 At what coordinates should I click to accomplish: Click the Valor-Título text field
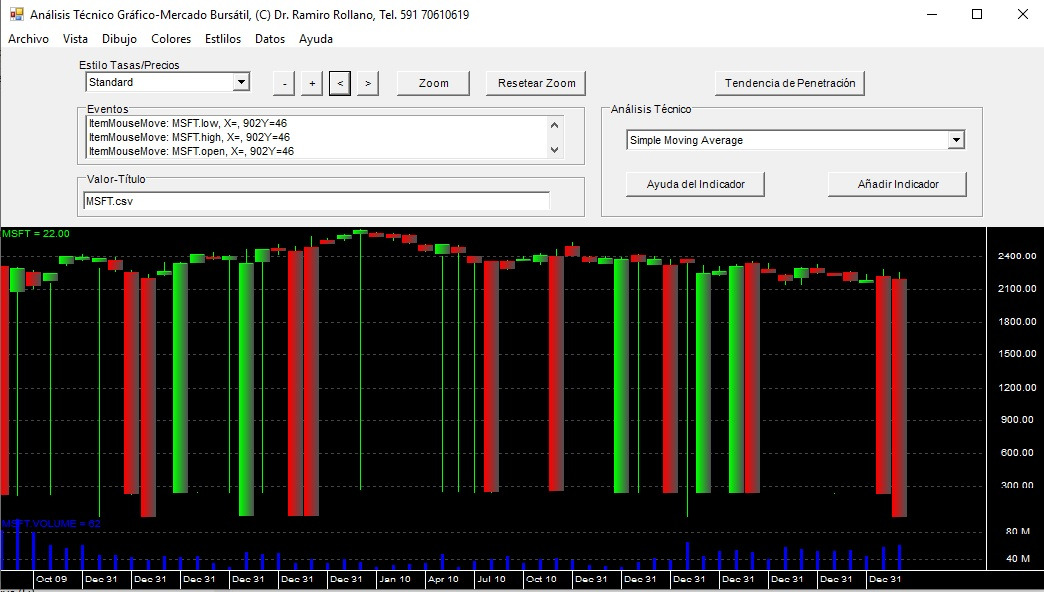(316, 201)
